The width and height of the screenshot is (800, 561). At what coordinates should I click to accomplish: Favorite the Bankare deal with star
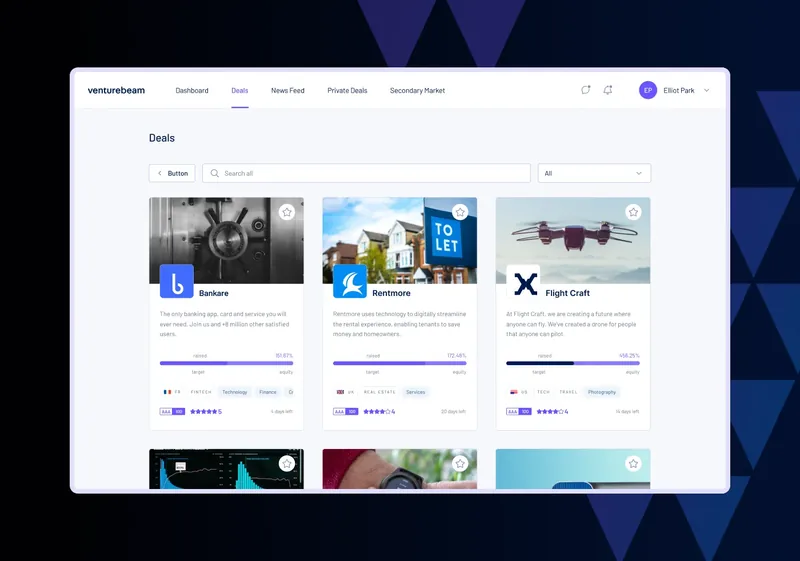coord(287,212)
